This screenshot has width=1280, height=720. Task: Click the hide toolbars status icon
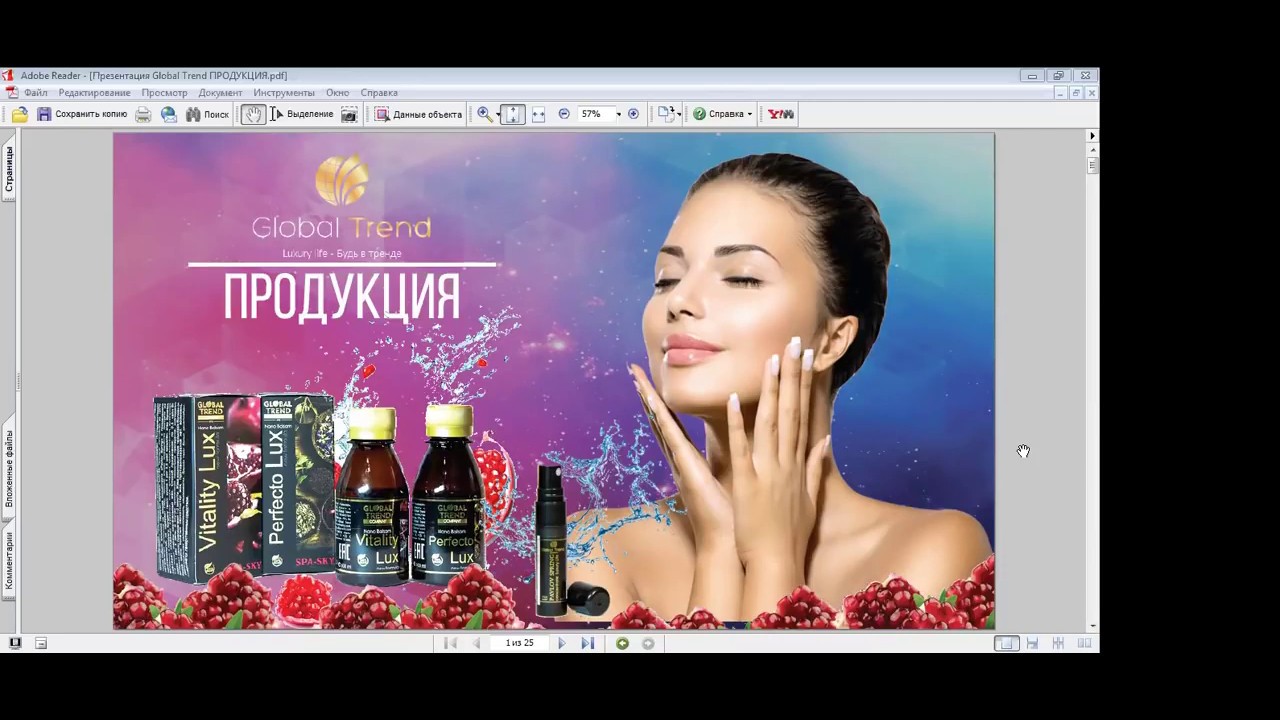41,643
